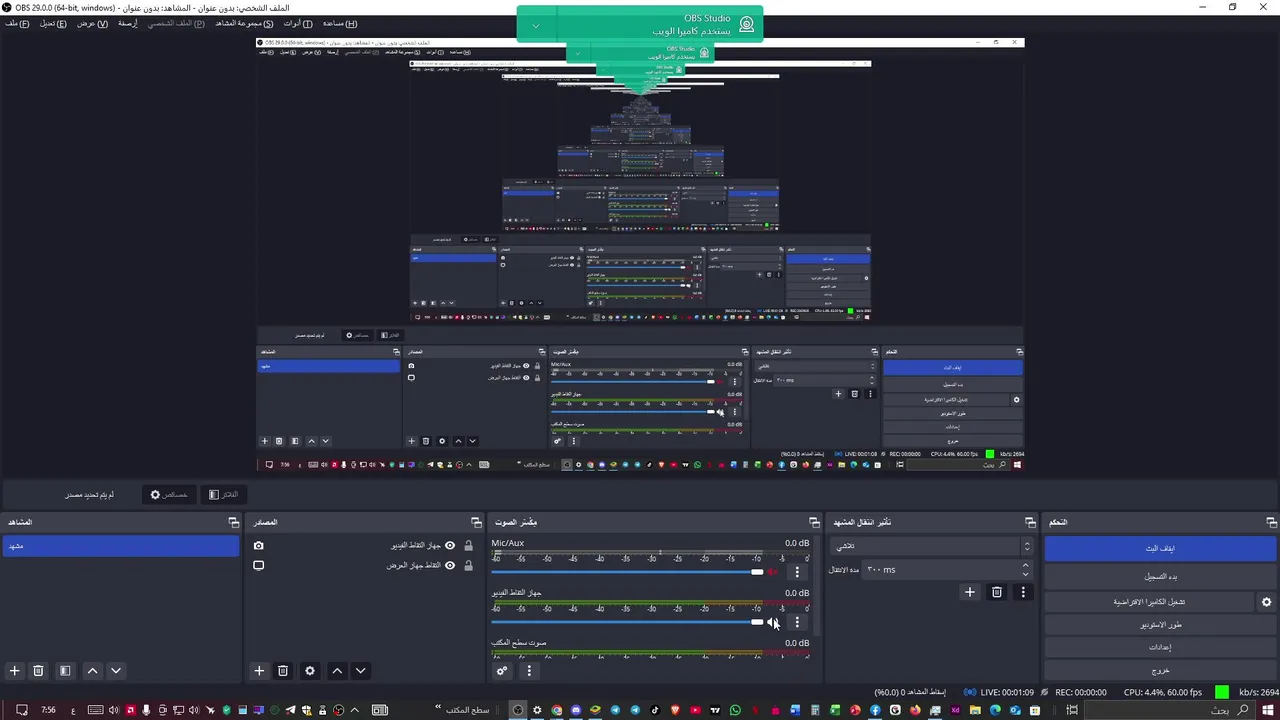
Task: Delete selected scene with trash icon
Action: click(x=38, y=671)
